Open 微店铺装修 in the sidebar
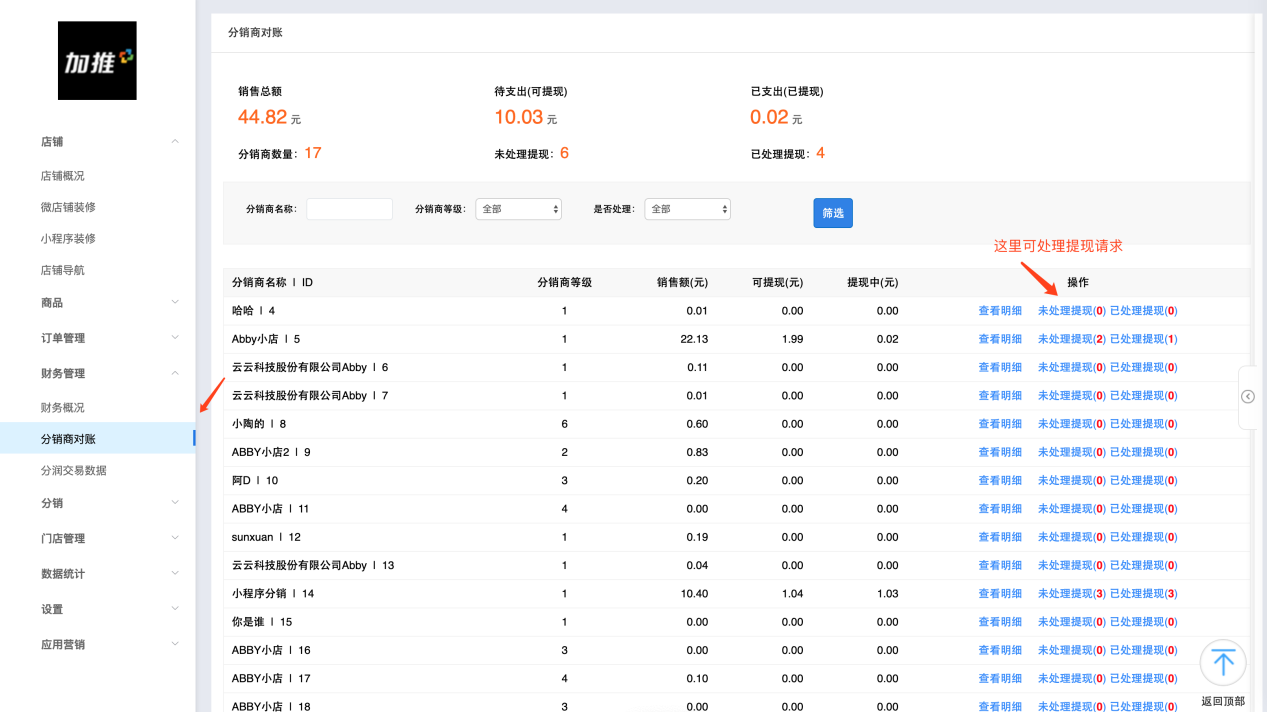The height and width of the screenshot is (712, 1267). click(x=68, y=207)
